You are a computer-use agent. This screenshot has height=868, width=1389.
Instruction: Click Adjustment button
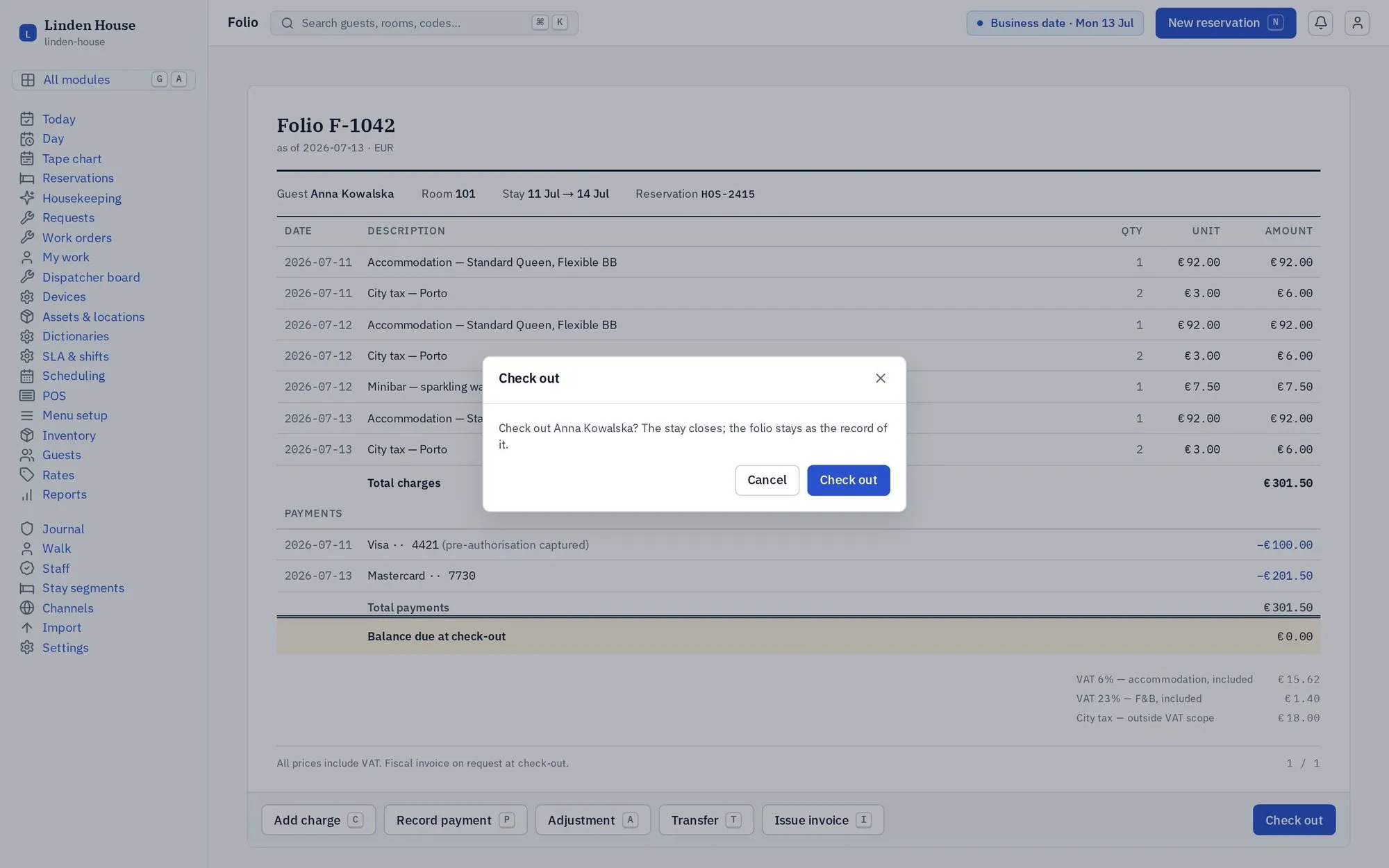[x=592, y=820]
